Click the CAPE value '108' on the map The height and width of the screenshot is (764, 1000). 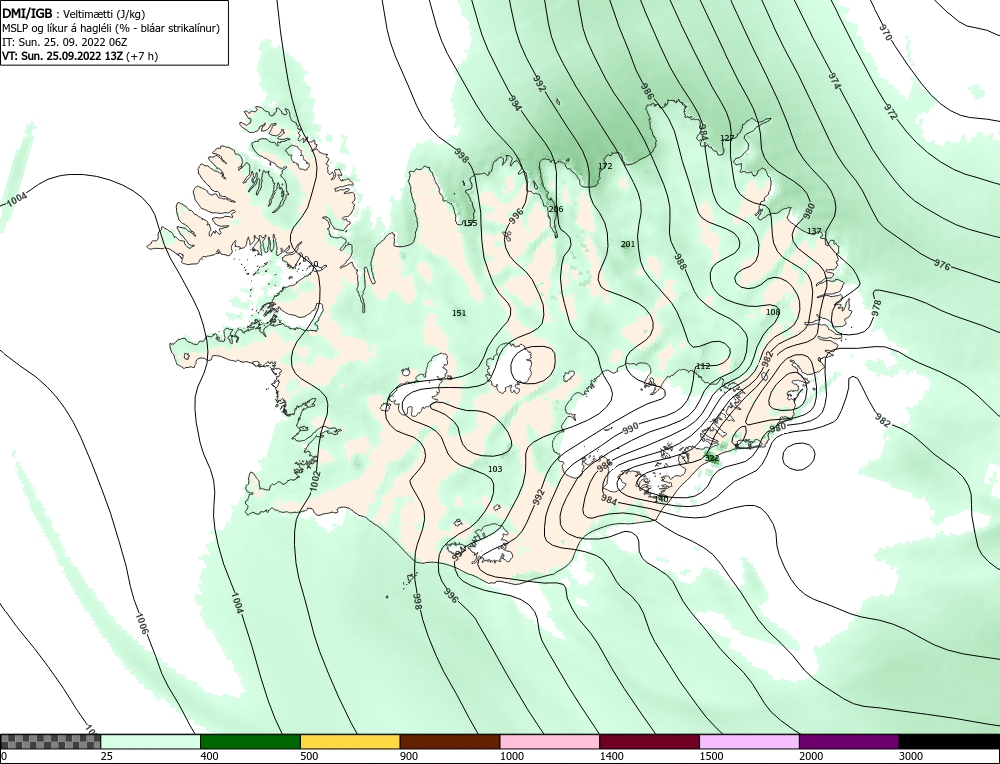tap(773, 312)
